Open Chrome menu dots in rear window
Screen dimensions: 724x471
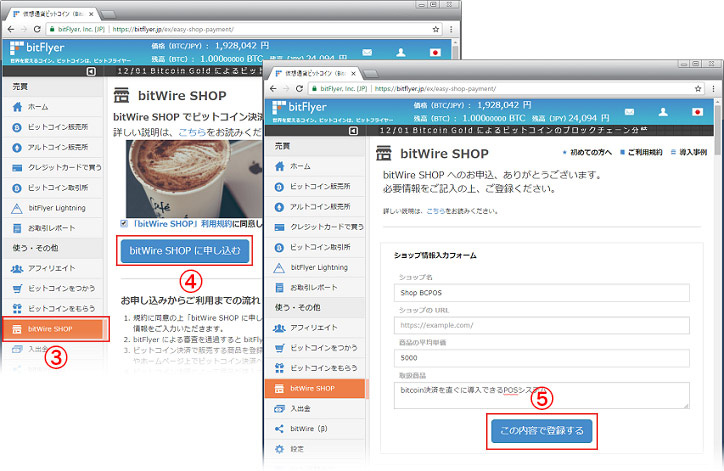click(451, 29)
